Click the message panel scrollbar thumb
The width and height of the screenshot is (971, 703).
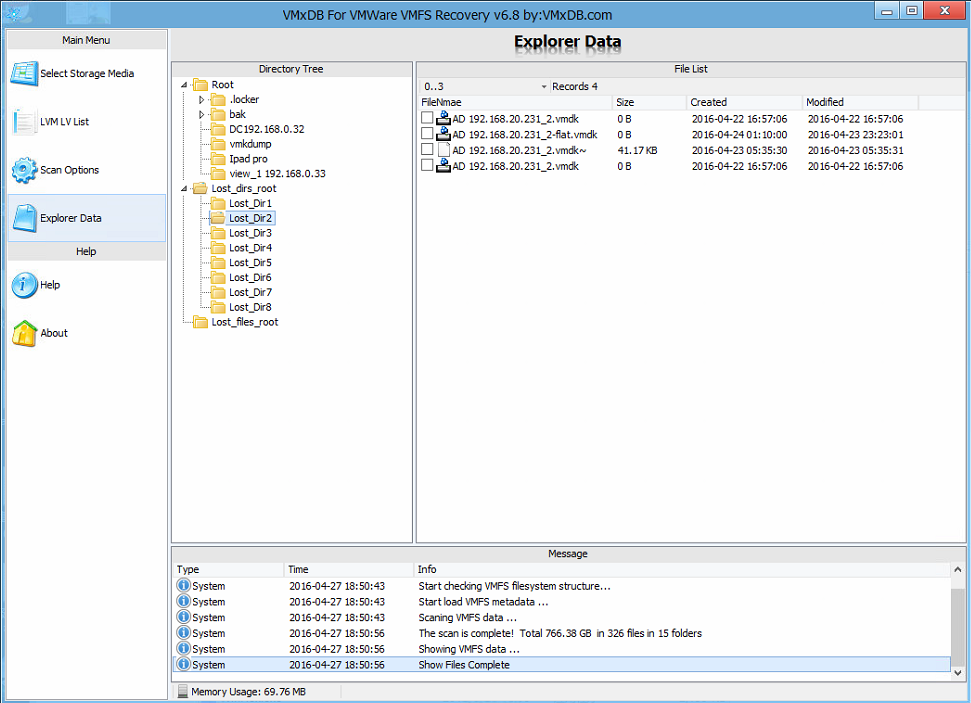(957, 626)
